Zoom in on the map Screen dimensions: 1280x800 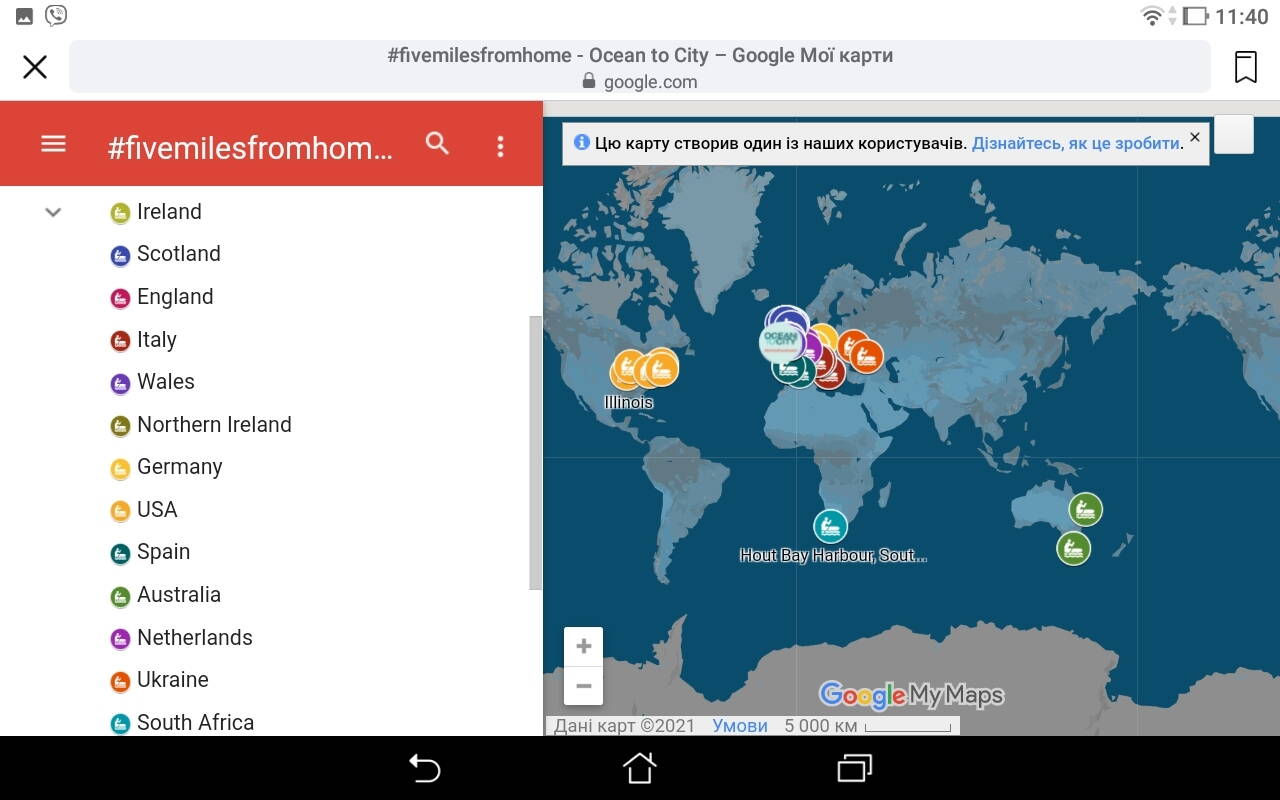tap(583, 647)
